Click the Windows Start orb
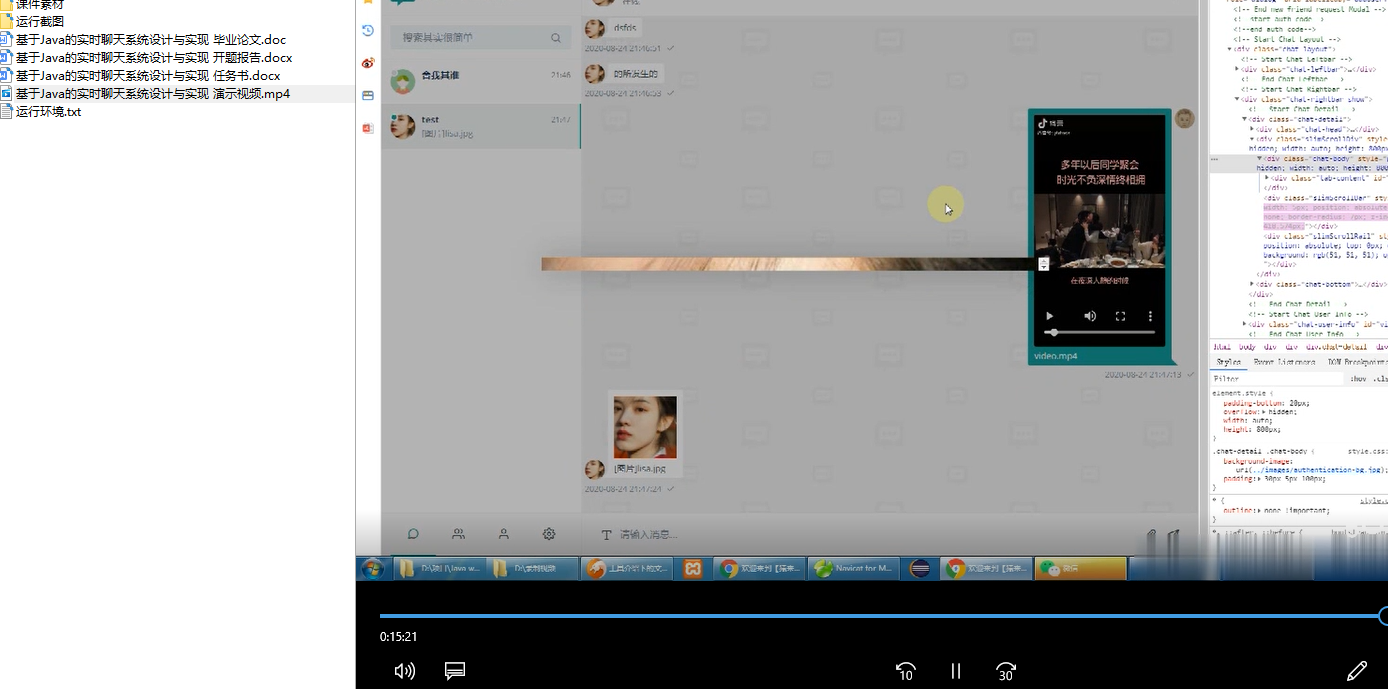The height and width of the screenshot is (689, 1388). [x=373, y=568]
